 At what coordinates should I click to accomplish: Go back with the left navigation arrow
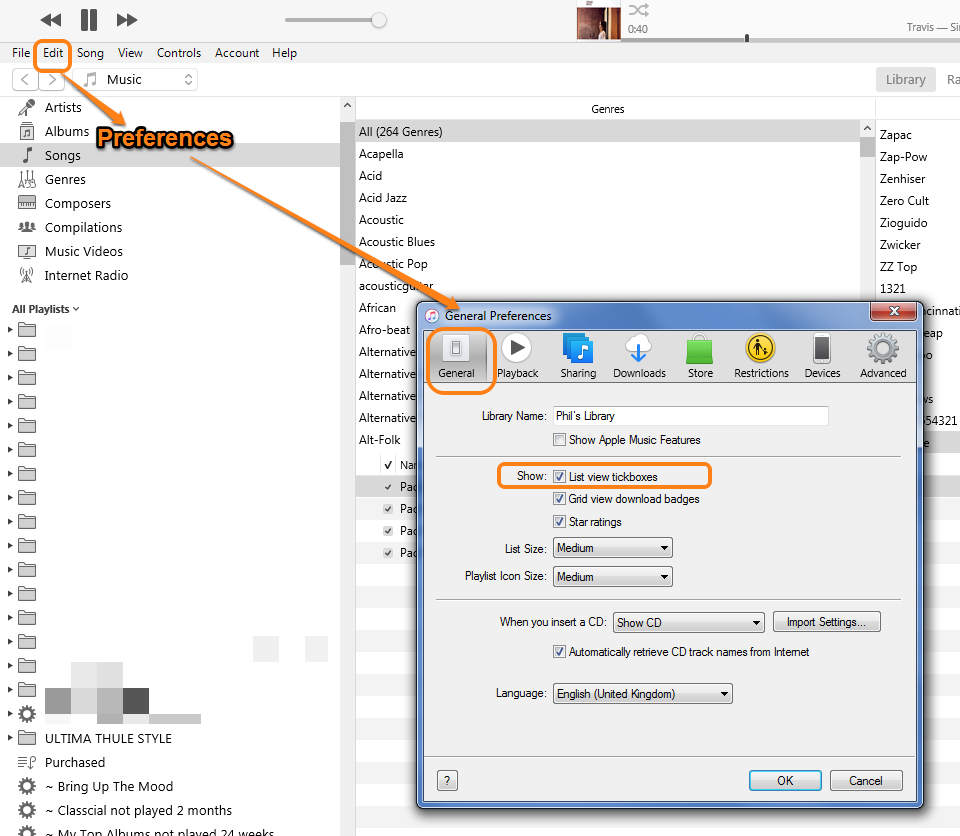pos(25,80)
